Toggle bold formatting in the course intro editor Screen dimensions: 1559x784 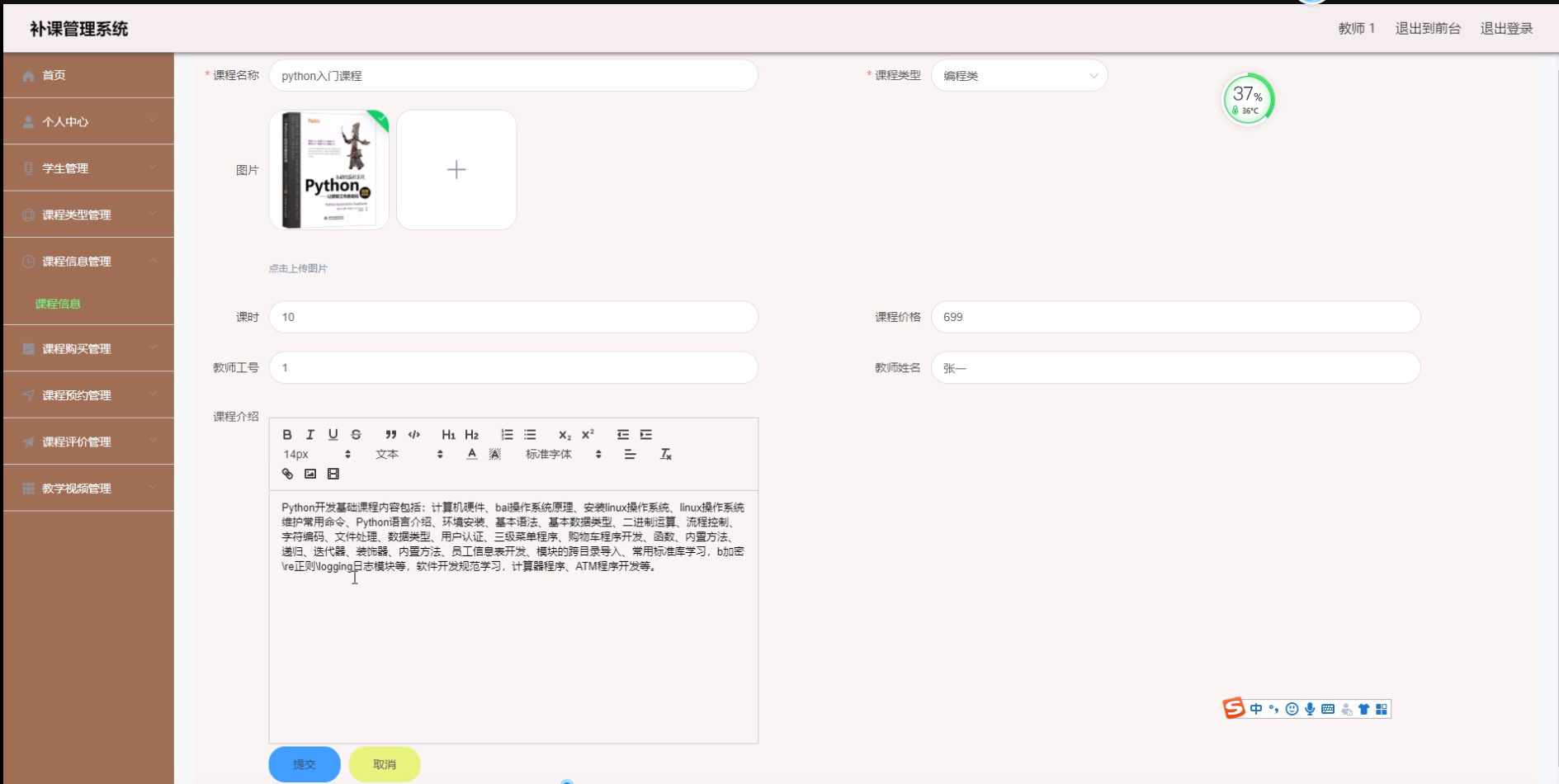pos(286,434)
